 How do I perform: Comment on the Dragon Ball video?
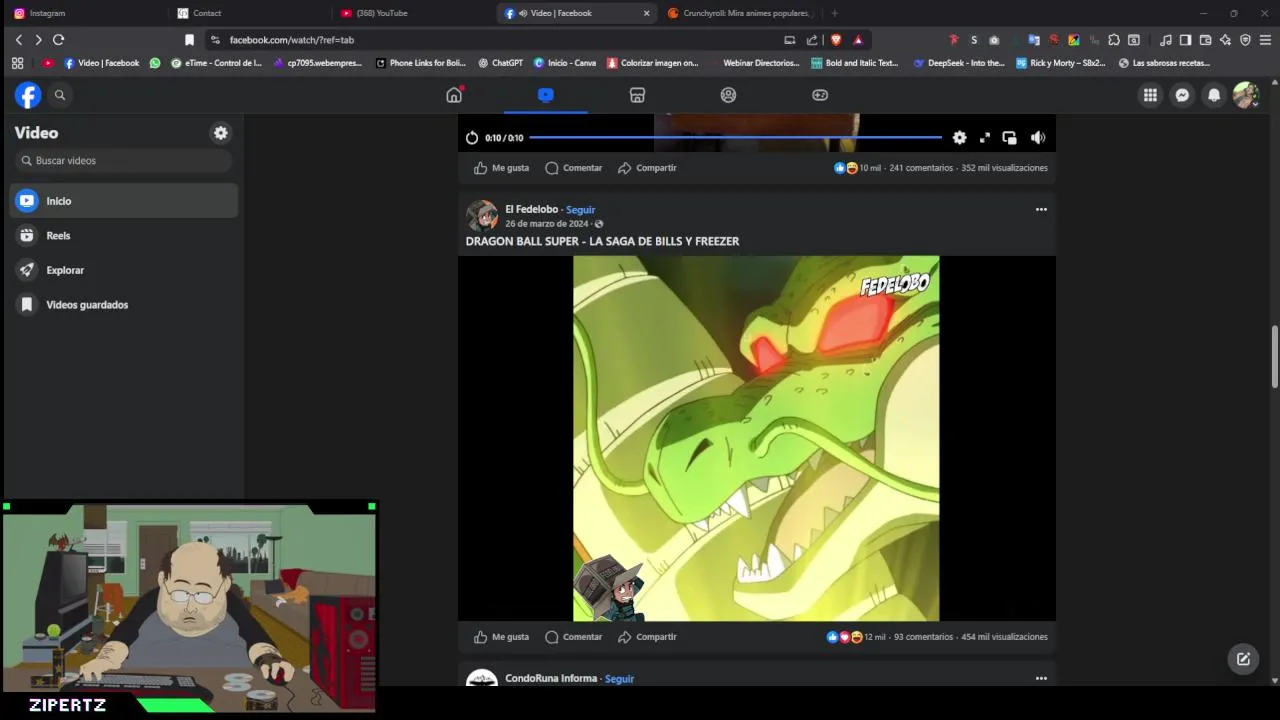click(x=573, y=637)
